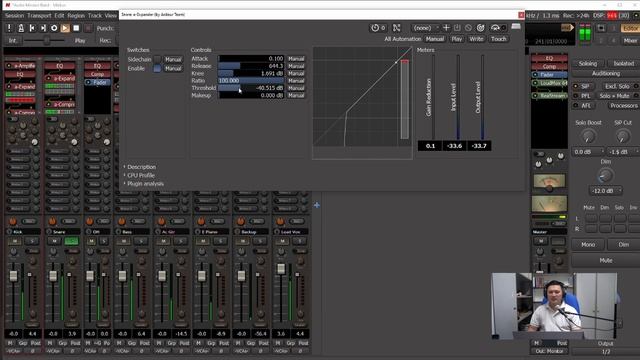This screenshot has width=640, height=360.
Task: Set All Automation to Write
Action: pos(476,39)
